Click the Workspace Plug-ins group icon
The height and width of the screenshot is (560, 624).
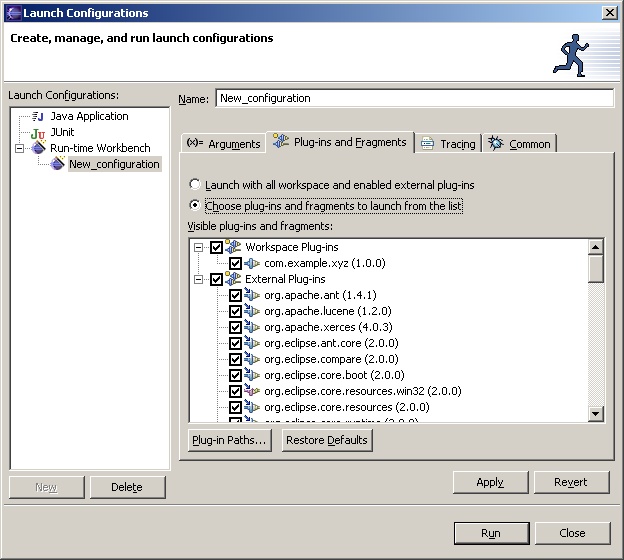(x=234, y=247)
